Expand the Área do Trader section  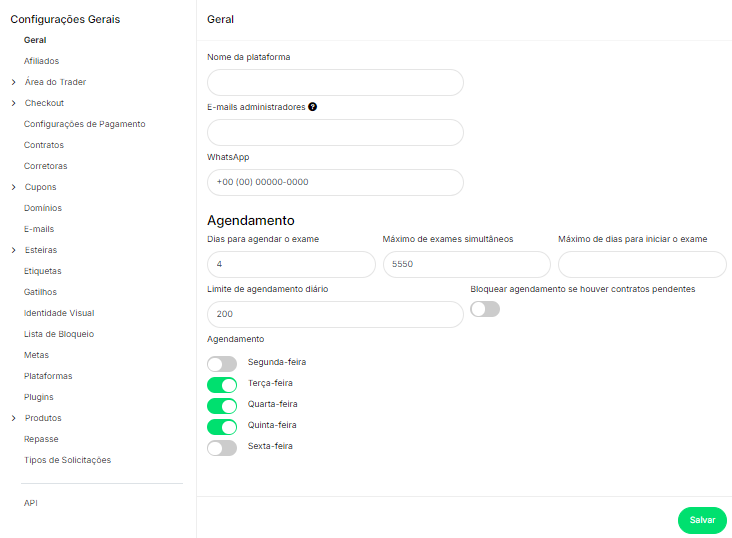14,82
